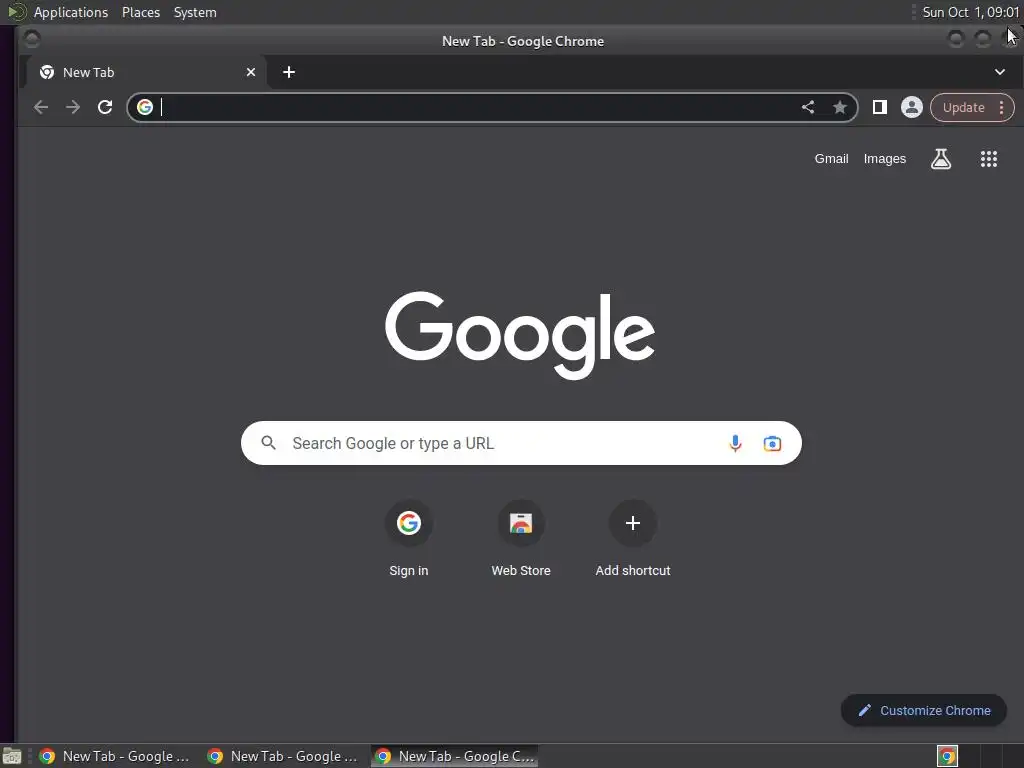Open Search Labs flask icon
1024x768 pixels.
coord(940,159)
